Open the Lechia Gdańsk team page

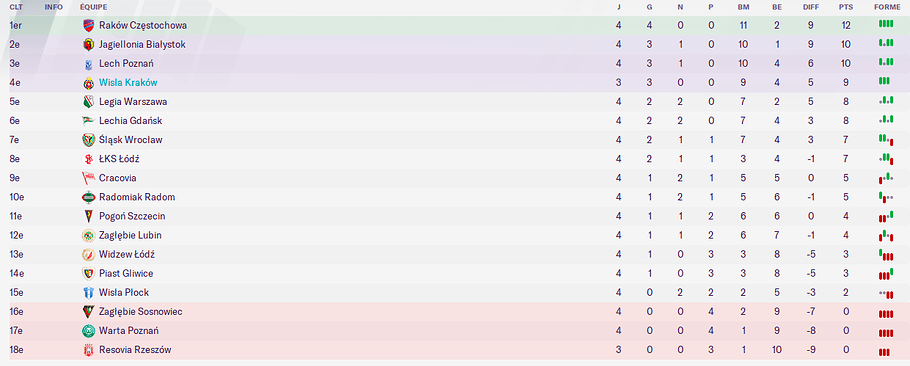pos(131,121)
